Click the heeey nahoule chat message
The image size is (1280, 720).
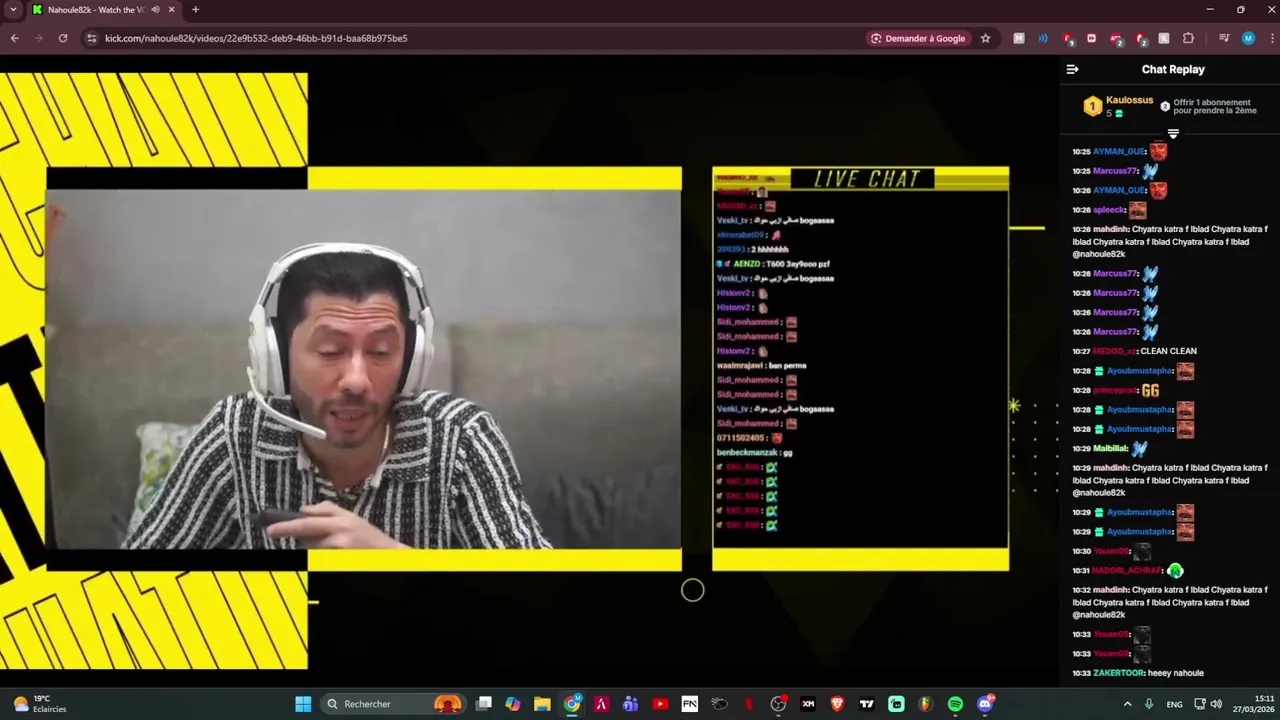tap(1176, 673)
